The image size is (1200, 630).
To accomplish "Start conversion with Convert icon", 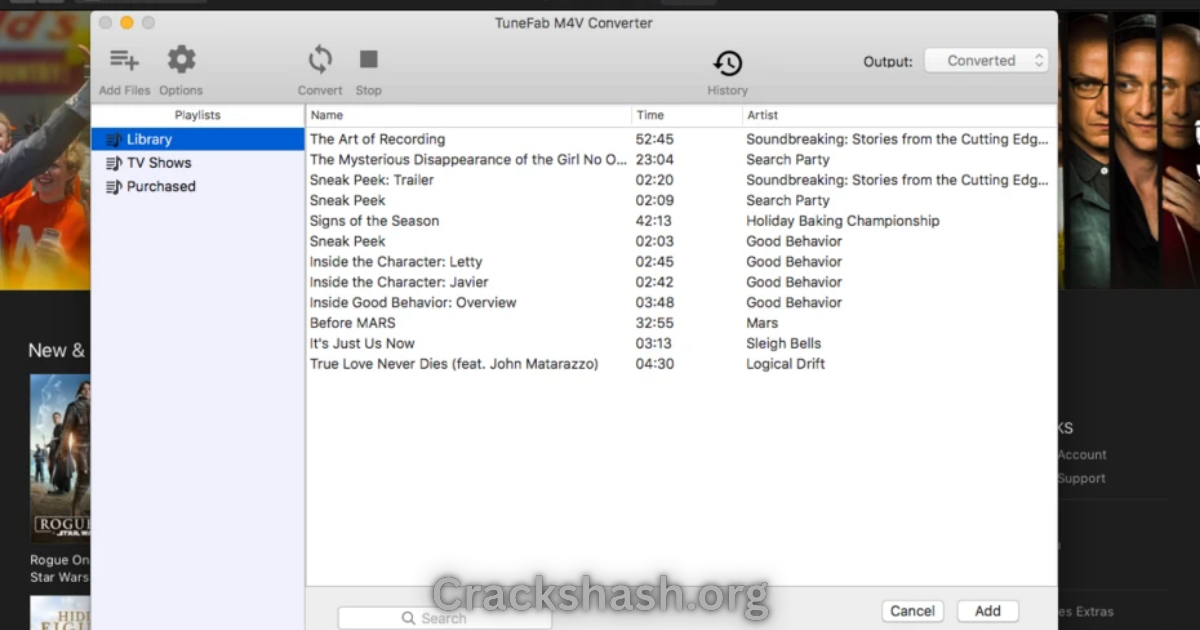I will click(x=320, y=60).
